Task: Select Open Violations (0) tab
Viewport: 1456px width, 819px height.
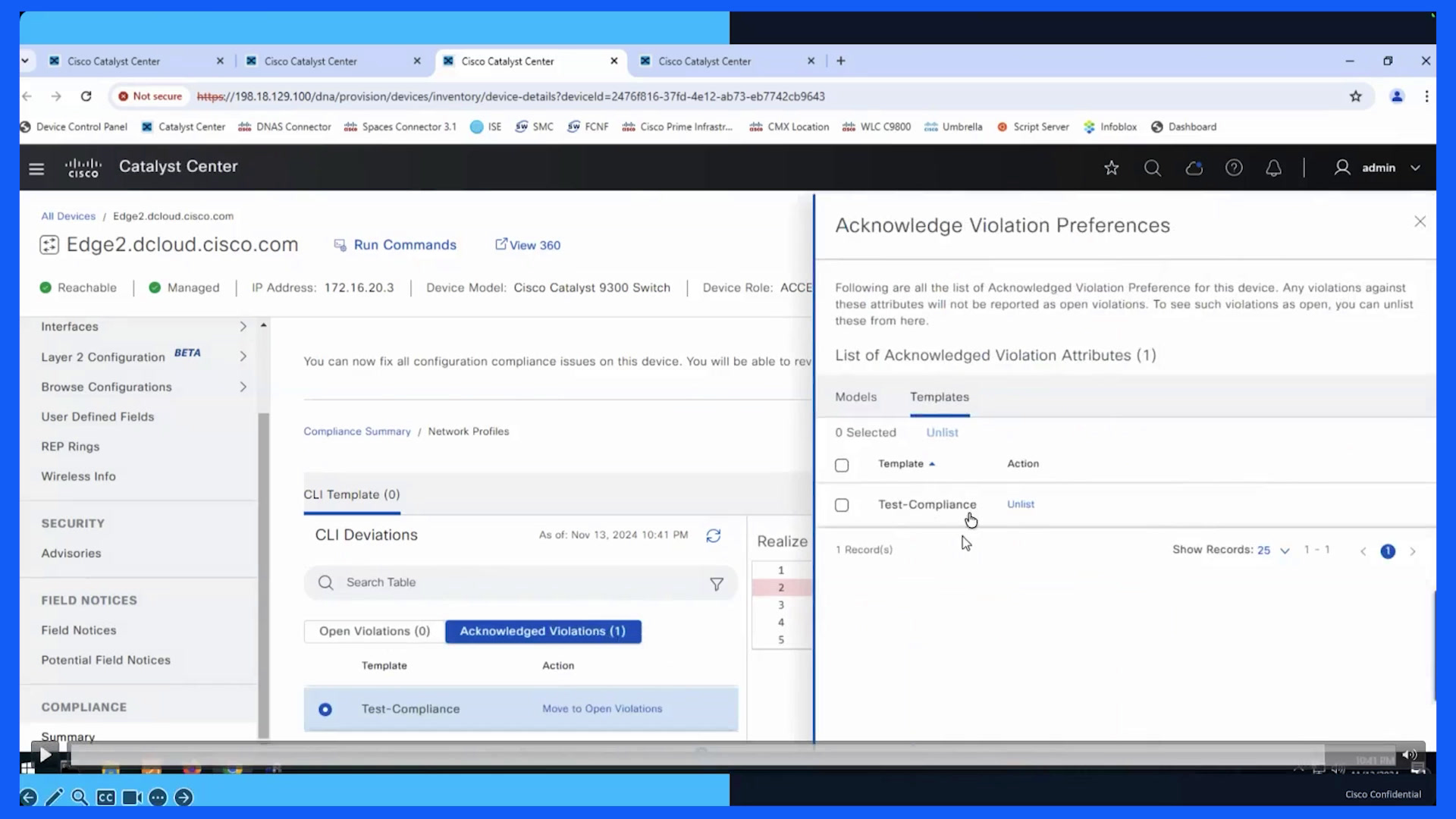Action: [375, 632]
